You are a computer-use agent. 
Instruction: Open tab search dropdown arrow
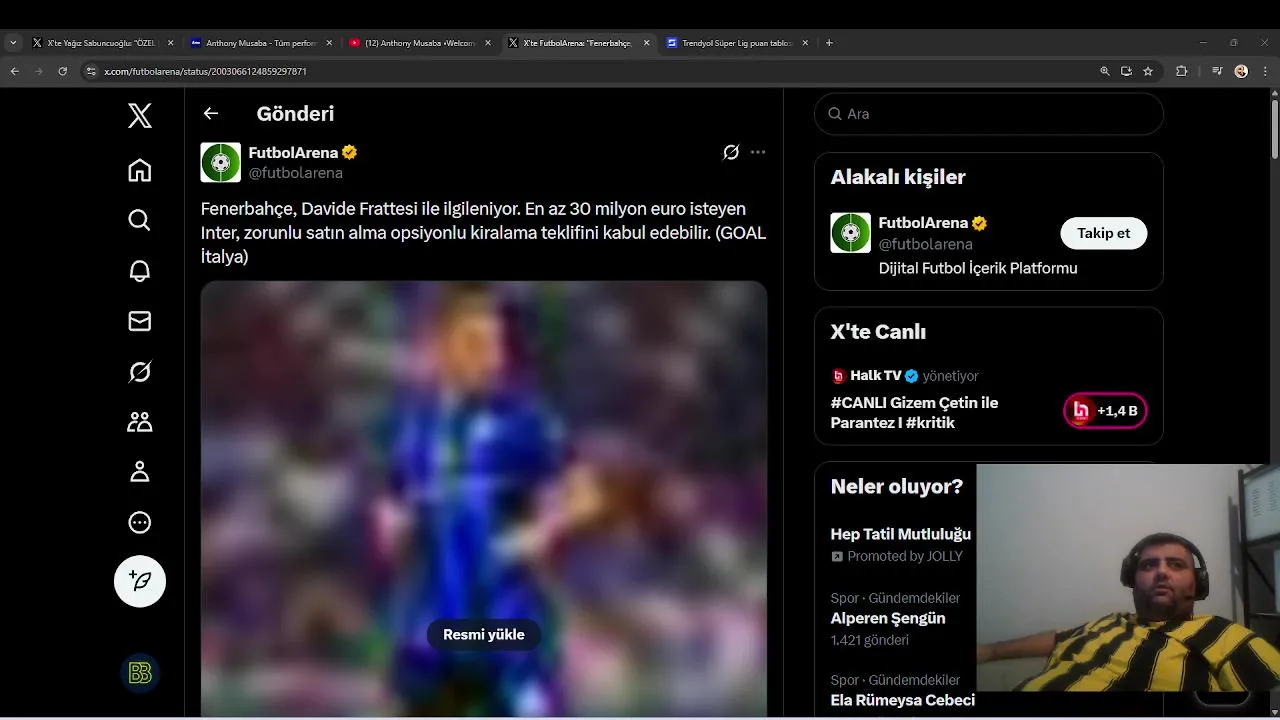coord(13,43)
